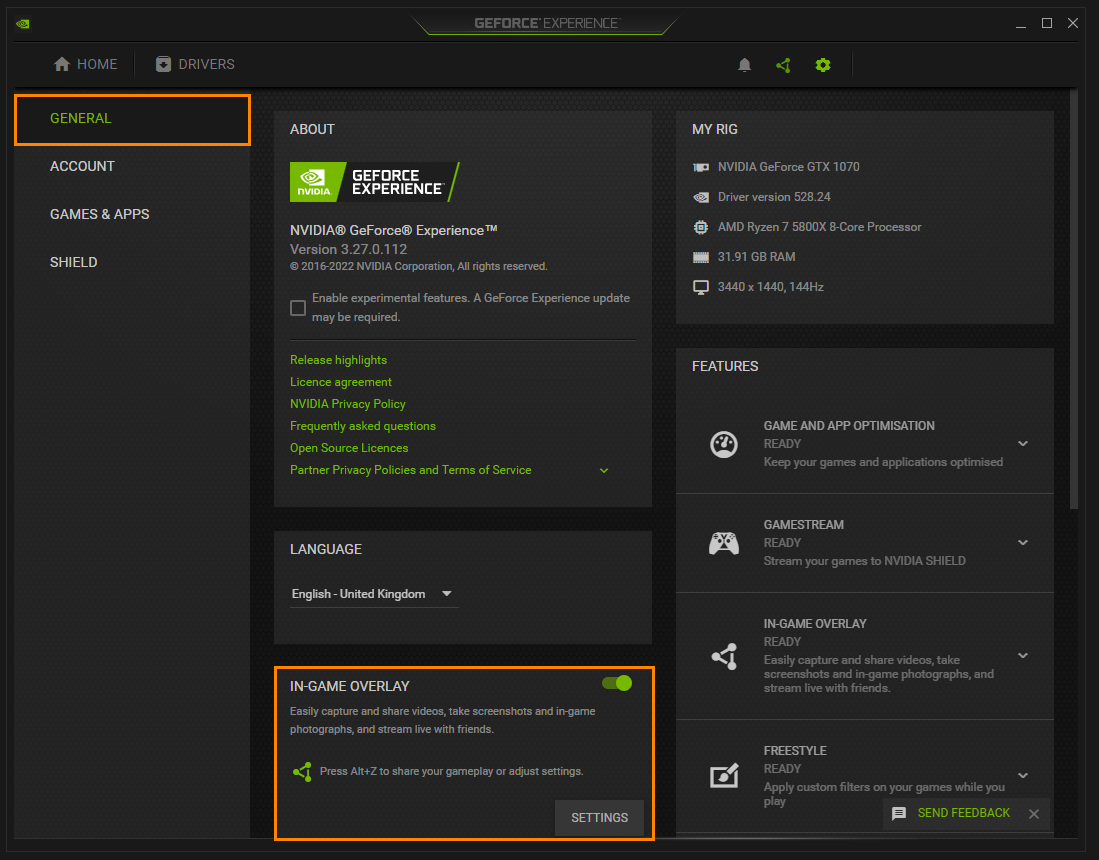Switch to the Drivers tab
The height and width of the screenshot is (860, 1099).
click(195, 64)
